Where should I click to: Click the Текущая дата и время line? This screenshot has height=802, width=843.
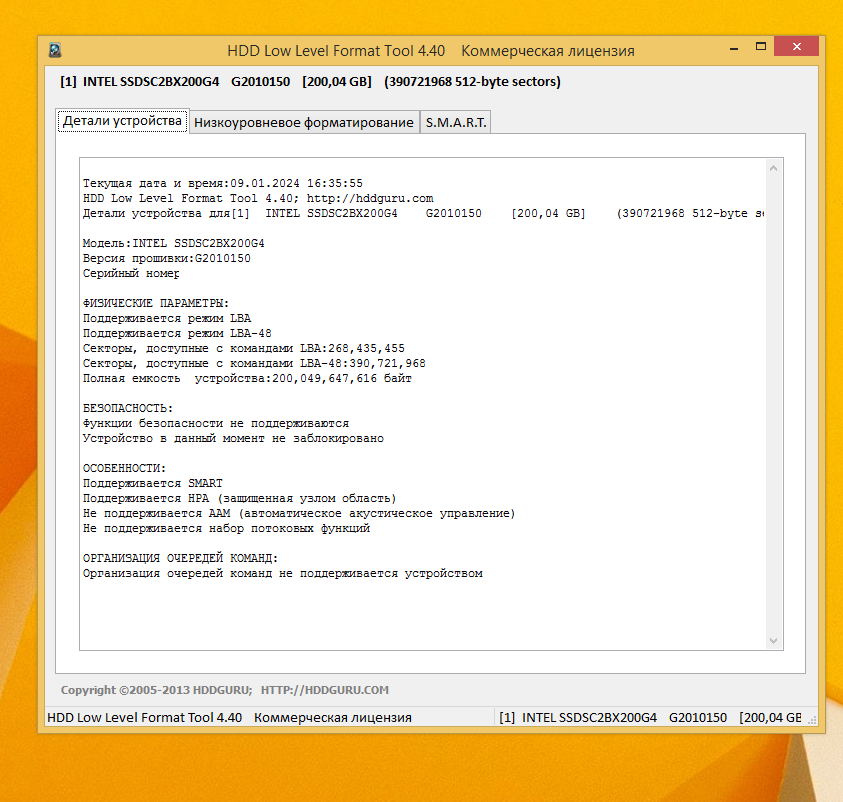click(223, 183)
